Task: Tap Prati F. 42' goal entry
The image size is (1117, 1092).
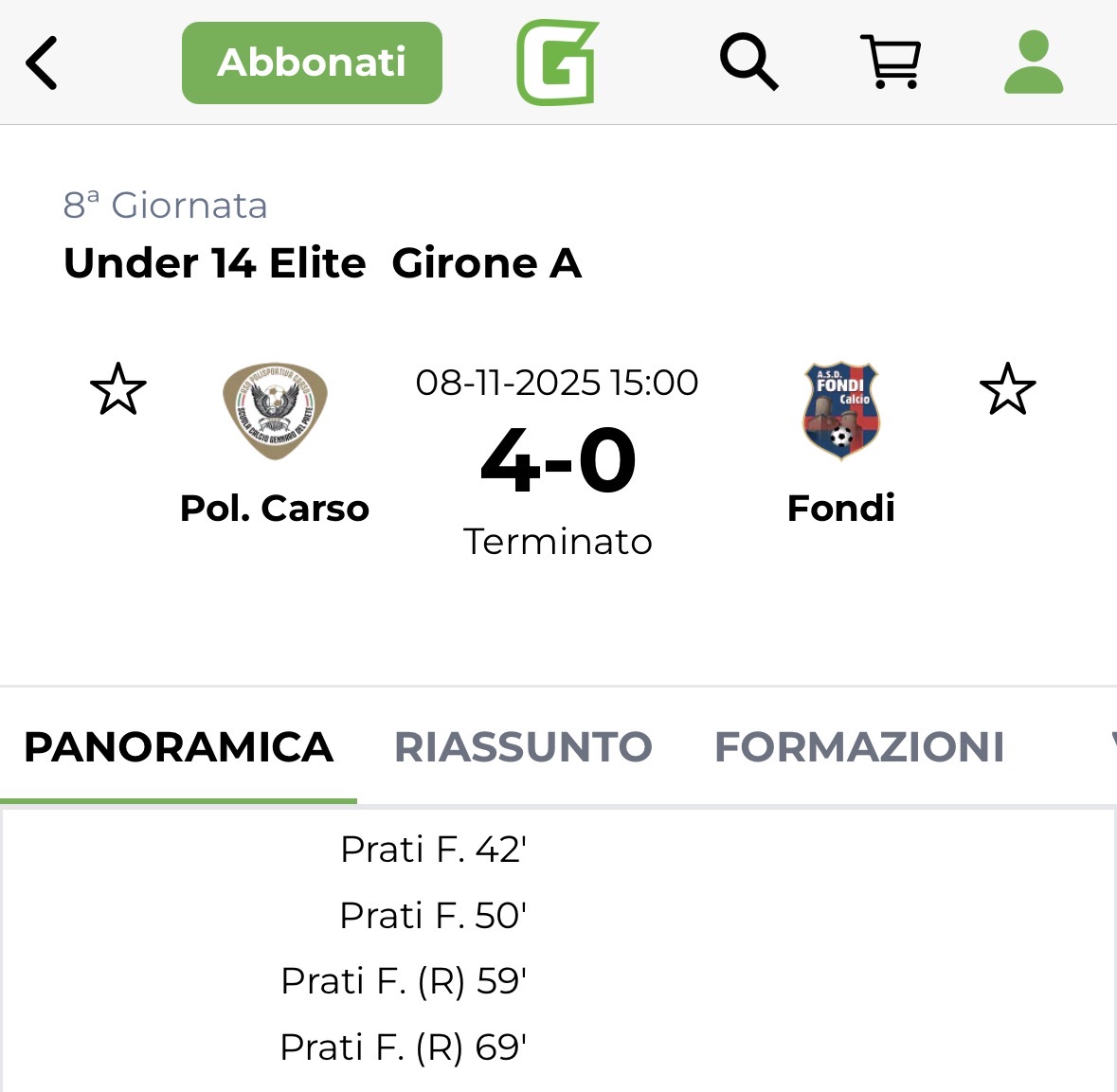Action: 433,850
